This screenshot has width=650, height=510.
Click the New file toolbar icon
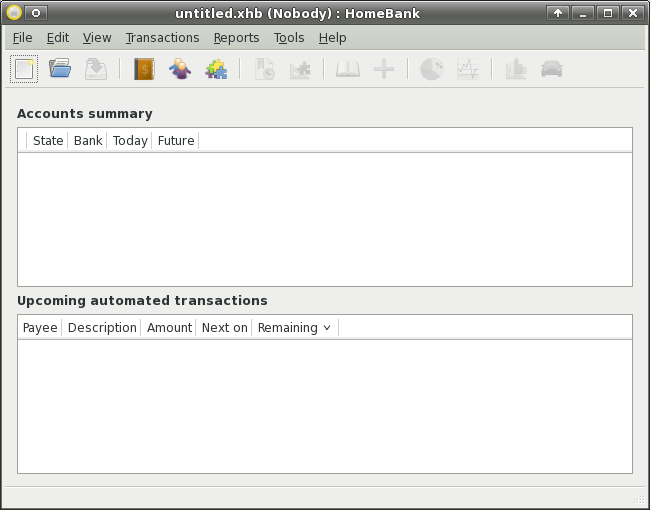click(x=24, y=69)
